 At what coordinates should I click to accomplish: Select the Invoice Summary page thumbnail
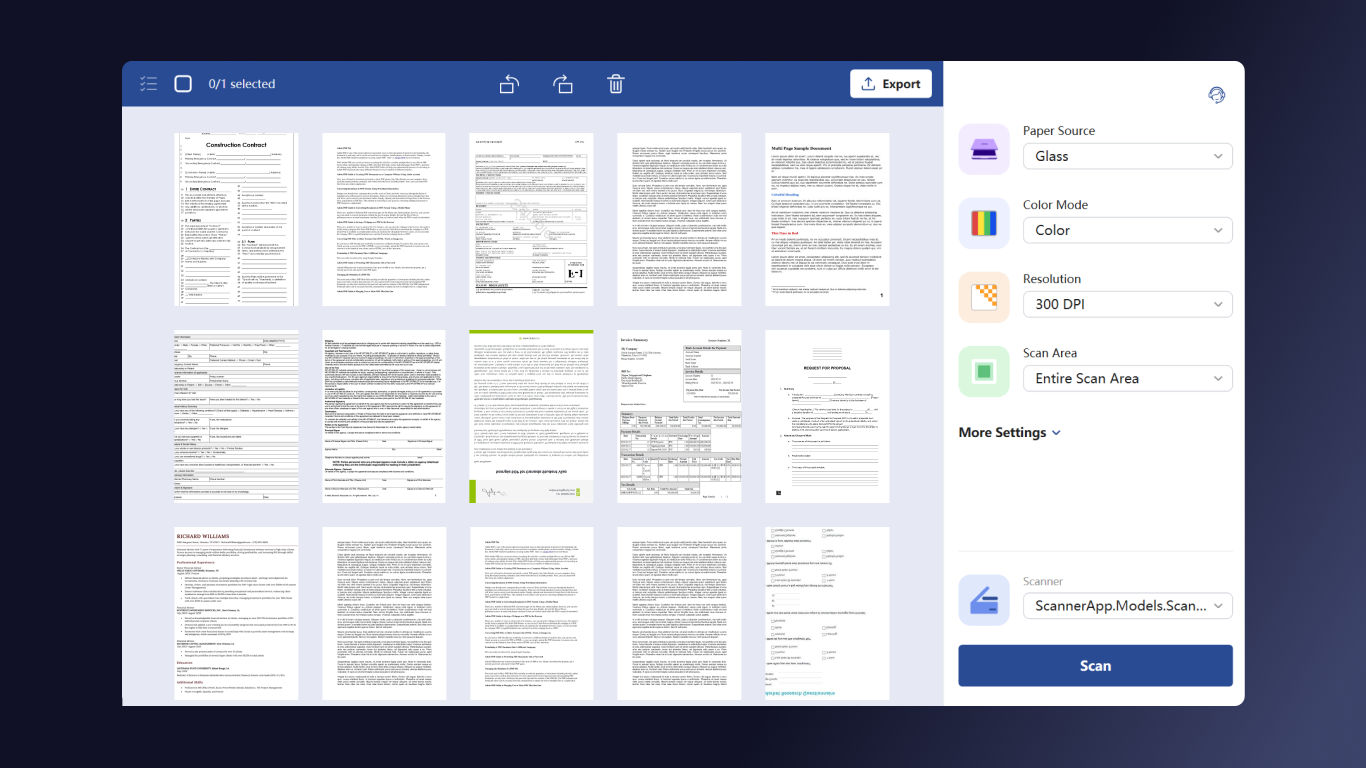(x=679, y=416)
